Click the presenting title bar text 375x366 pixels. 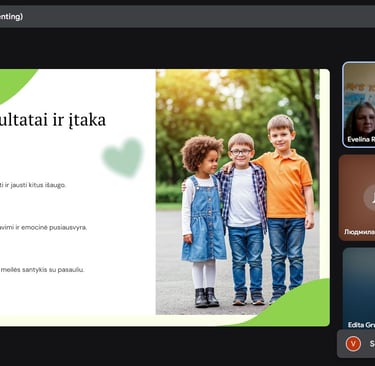pos(11,16)
